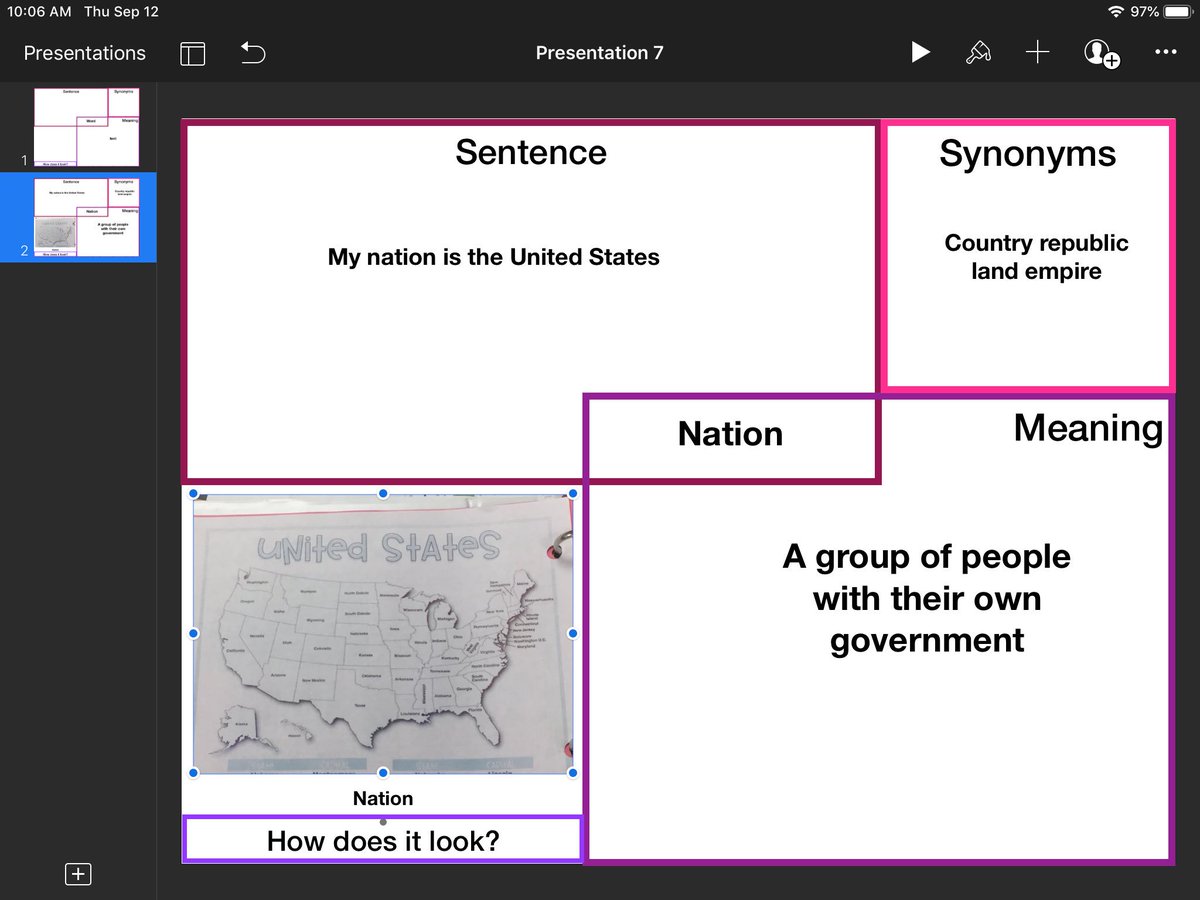This screenshot has width=1200, height=900.
Task: Select 'My nation is the United States' text
Action: pyautogui.click(x=494, y=257)
